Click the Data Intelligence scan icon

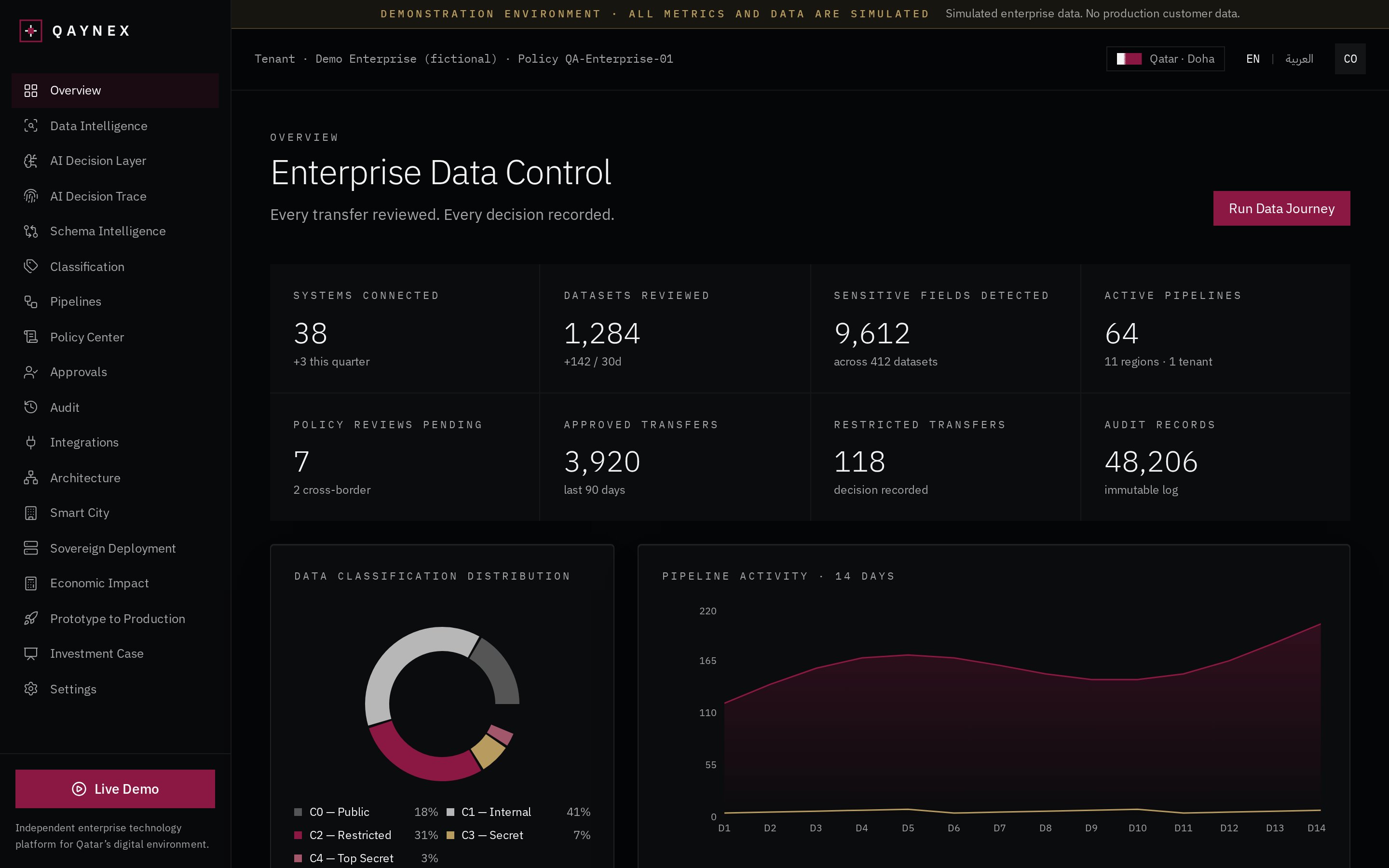click(31, 126)
